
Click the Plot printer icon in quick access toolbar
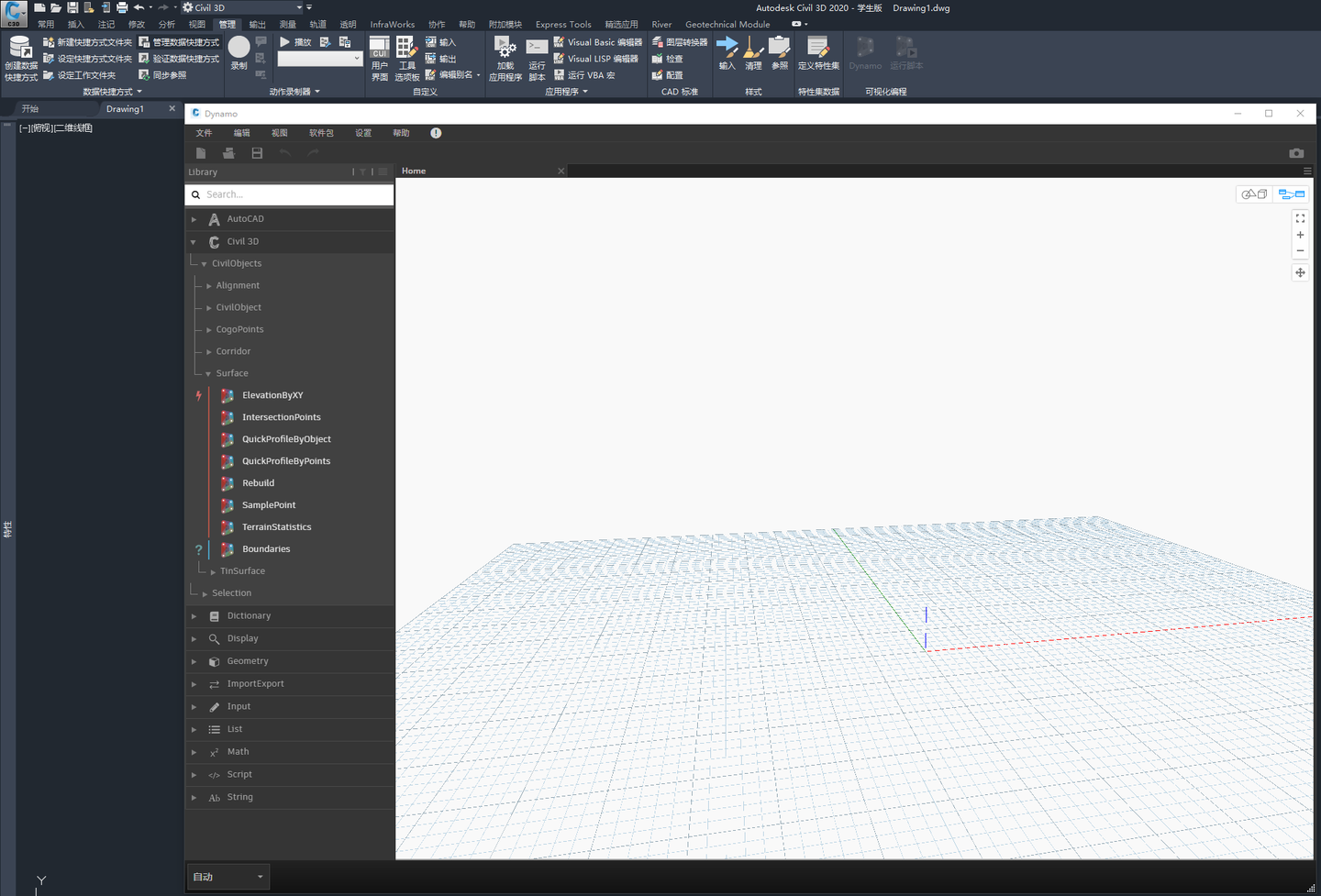(122, 7)
